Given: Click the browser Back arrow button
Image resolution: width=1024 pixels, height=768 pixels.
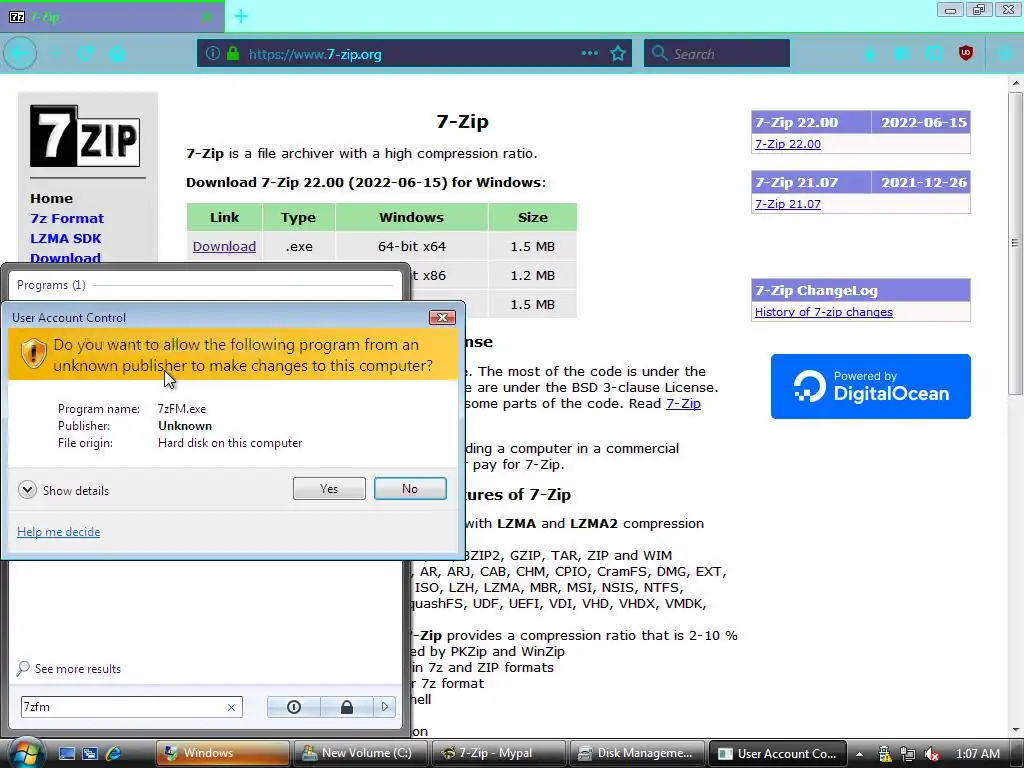Looking at the screenshot, I should 20,54.
